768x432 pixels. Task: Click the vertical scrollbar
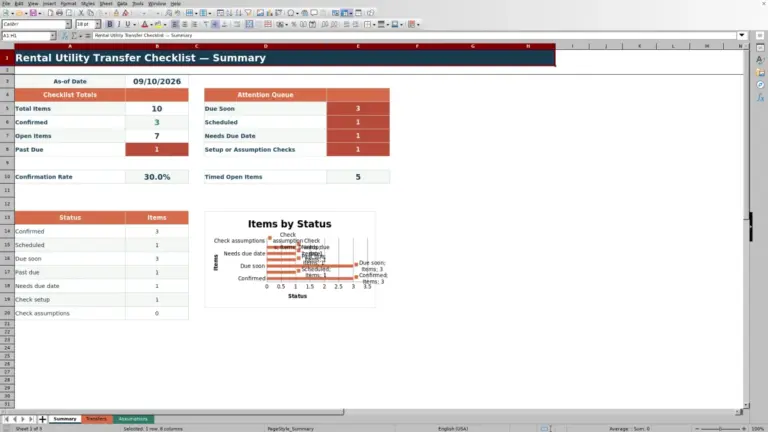pyautogui.click(x=746, y=226)
